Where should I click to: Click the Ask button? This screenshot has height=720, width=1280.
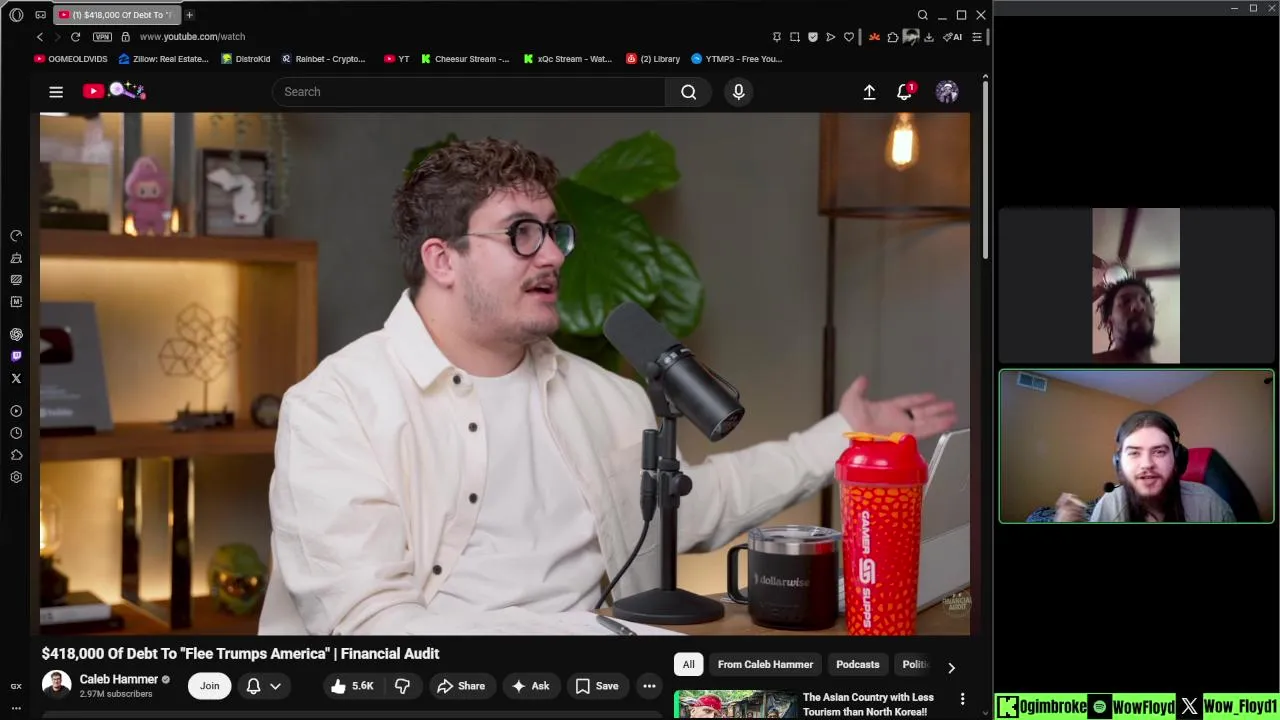530,686
